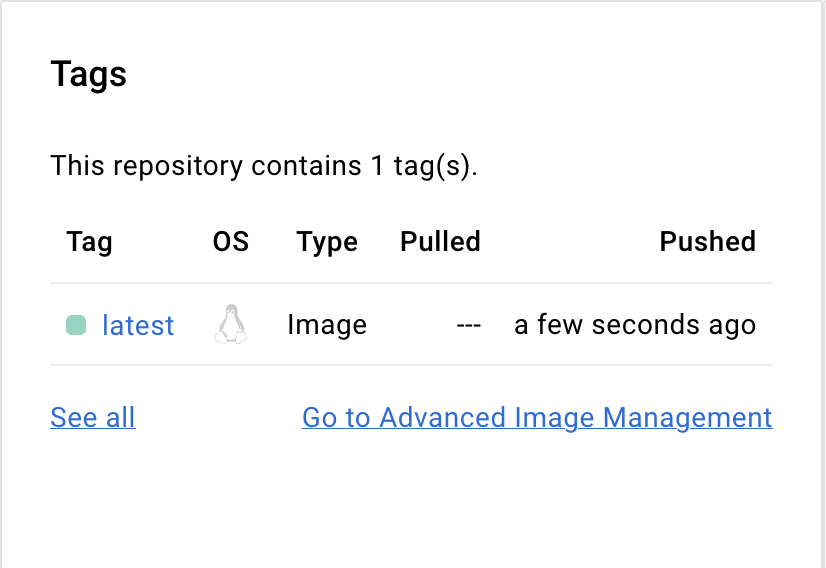
Task: Click the word repository in description
Action: 178,166
